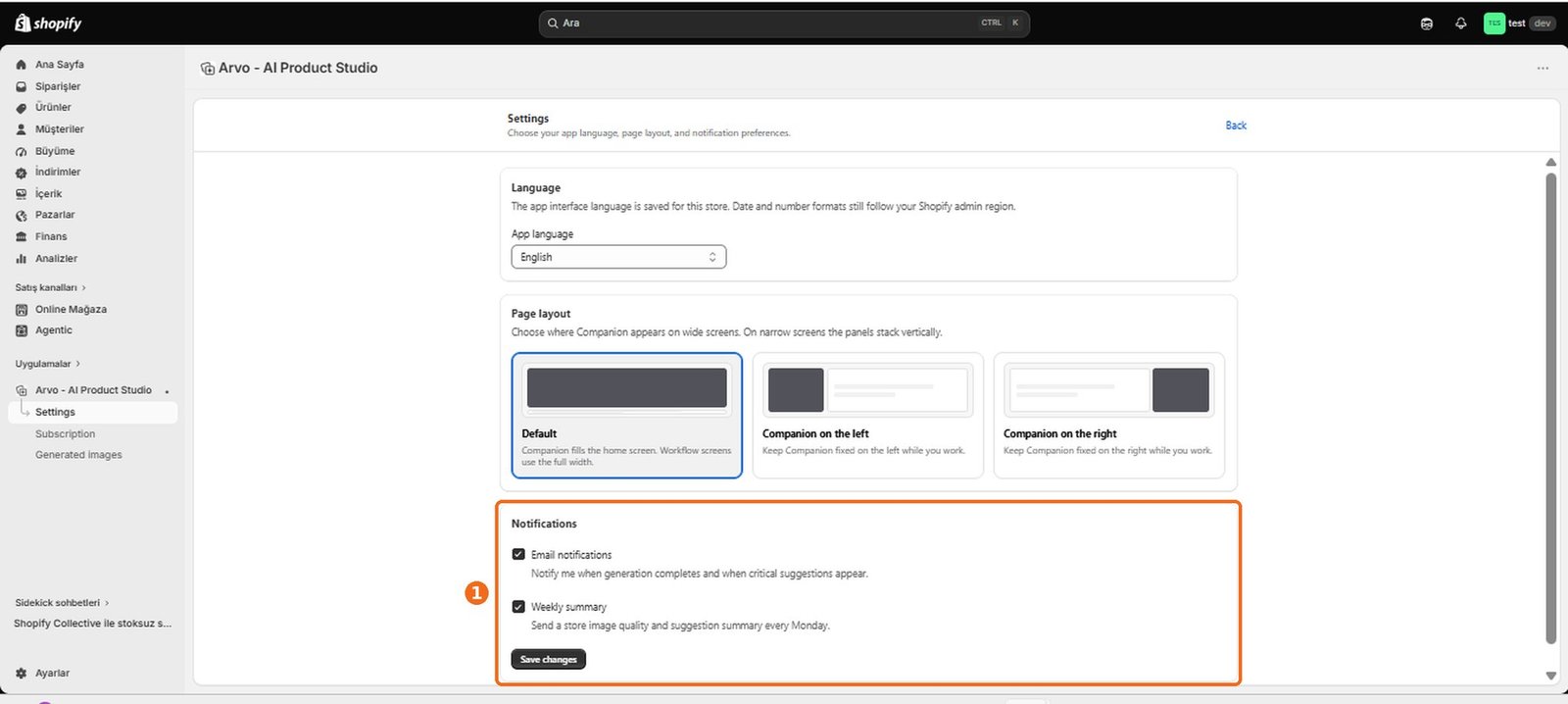Click the Müşteriler person icon
Image resolution: width=1568 pixels, height=704 pixels.
22,129
